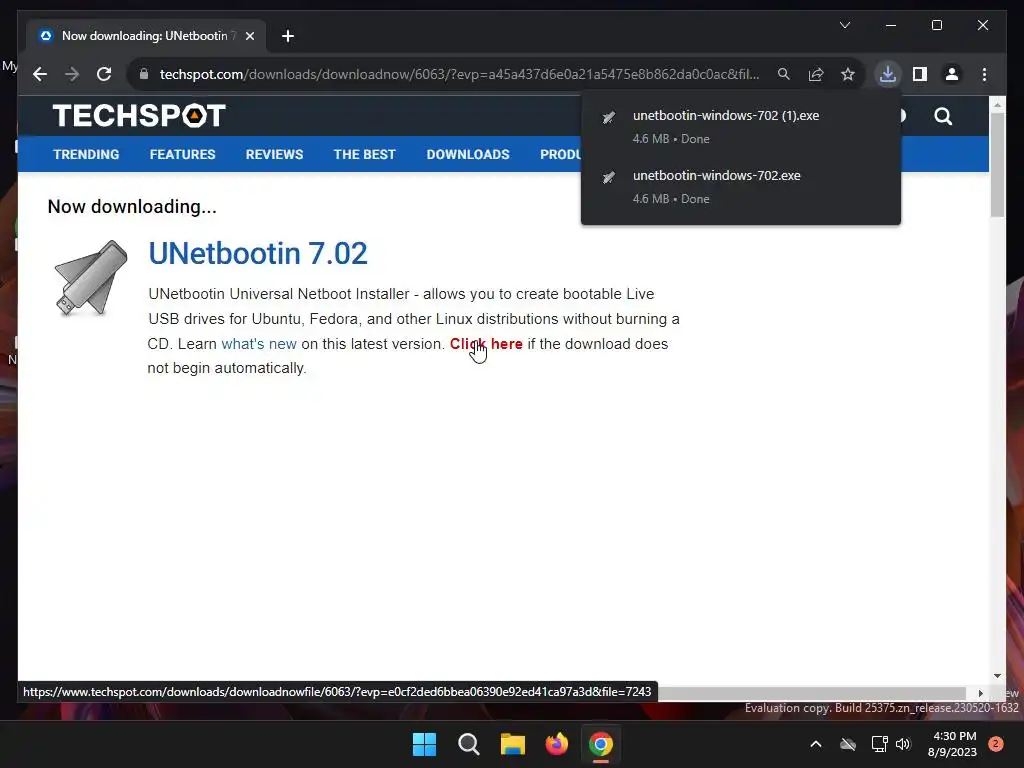Show hidden system tray icons
Image resolution: width=1024 pixels, height=768 pixels.
click(816, 744)
